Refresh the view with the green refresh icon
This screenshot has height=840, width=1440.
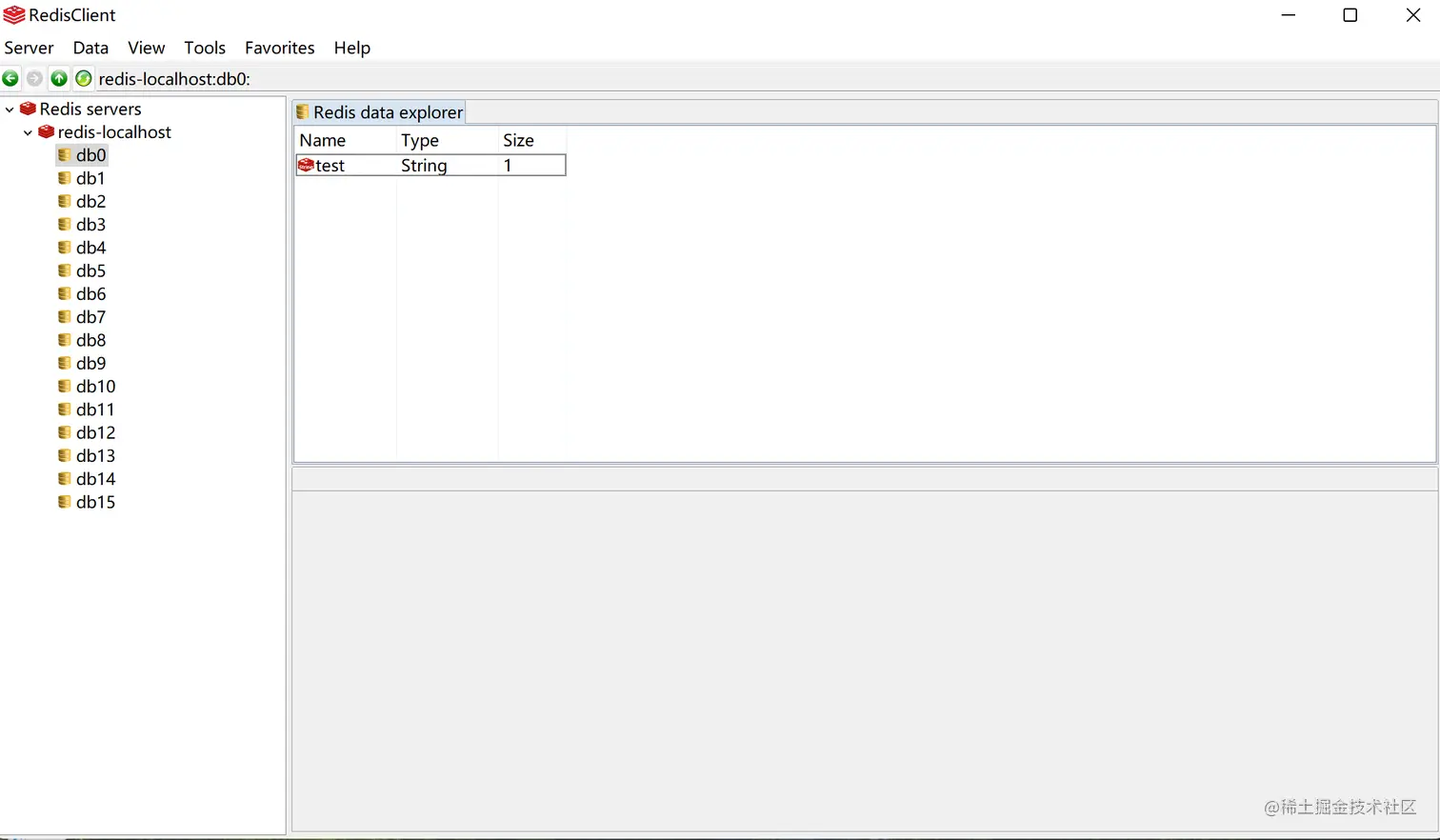click(84, 78)
